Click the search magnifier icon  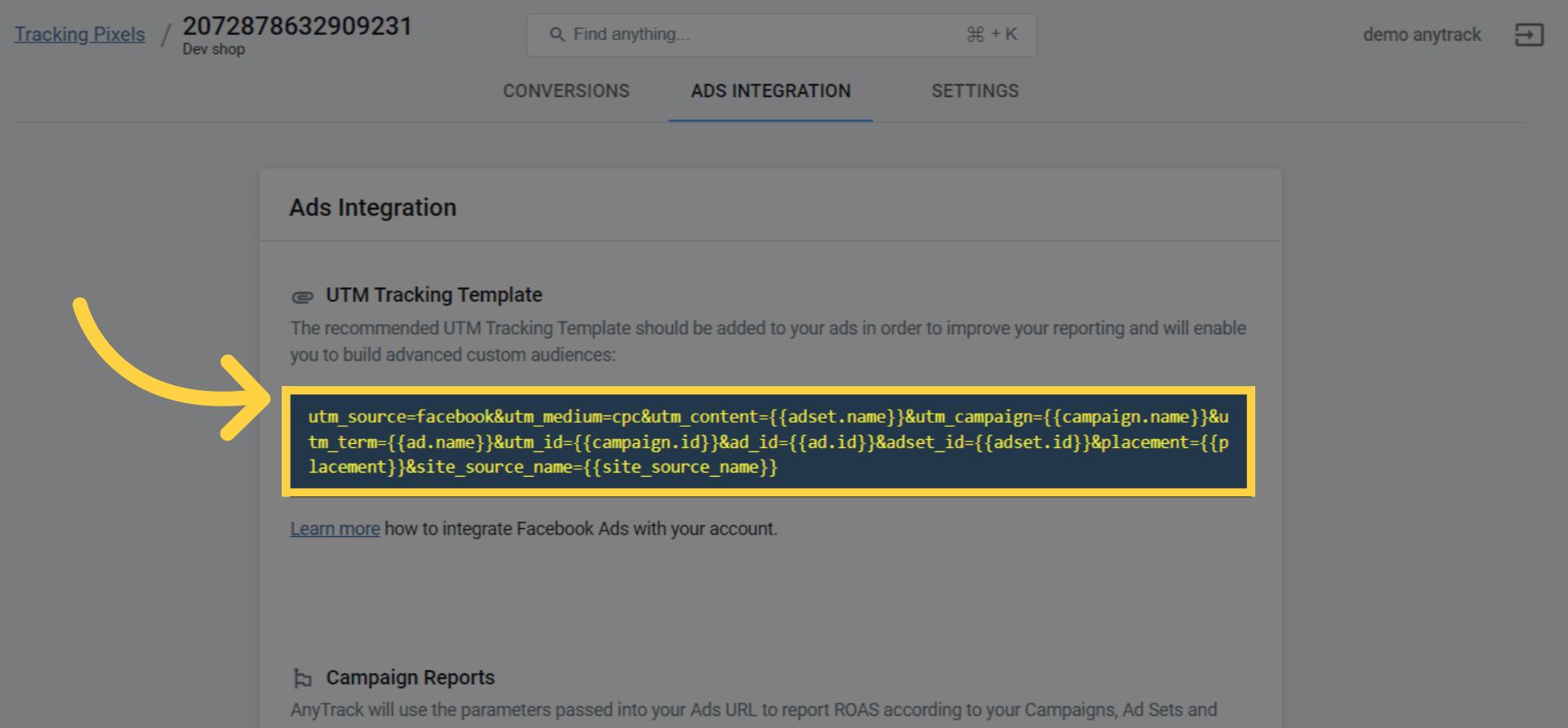coord(557,34)
